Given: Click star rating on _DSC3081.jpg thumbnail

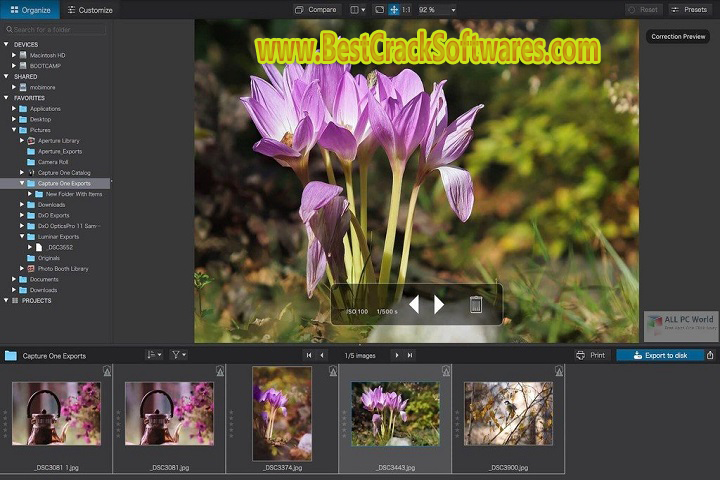Looking at the screenshot, I should coord(118,424).
